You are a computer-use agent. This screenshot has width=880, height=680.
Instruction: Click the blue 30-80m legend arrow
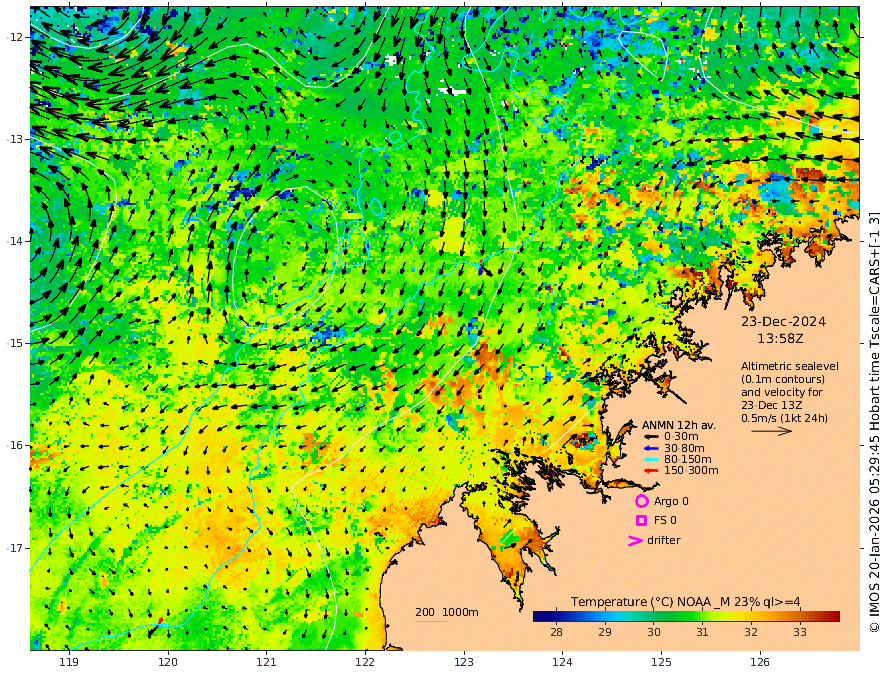coord(651,448)
